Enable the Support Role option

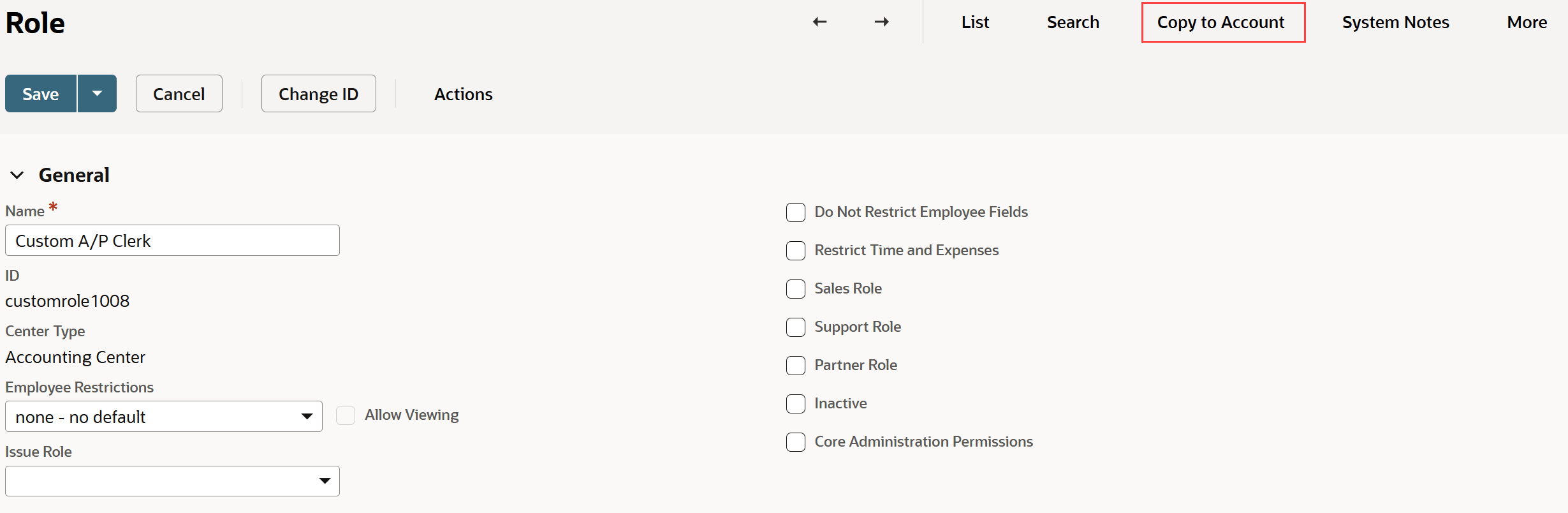[795, 327]
